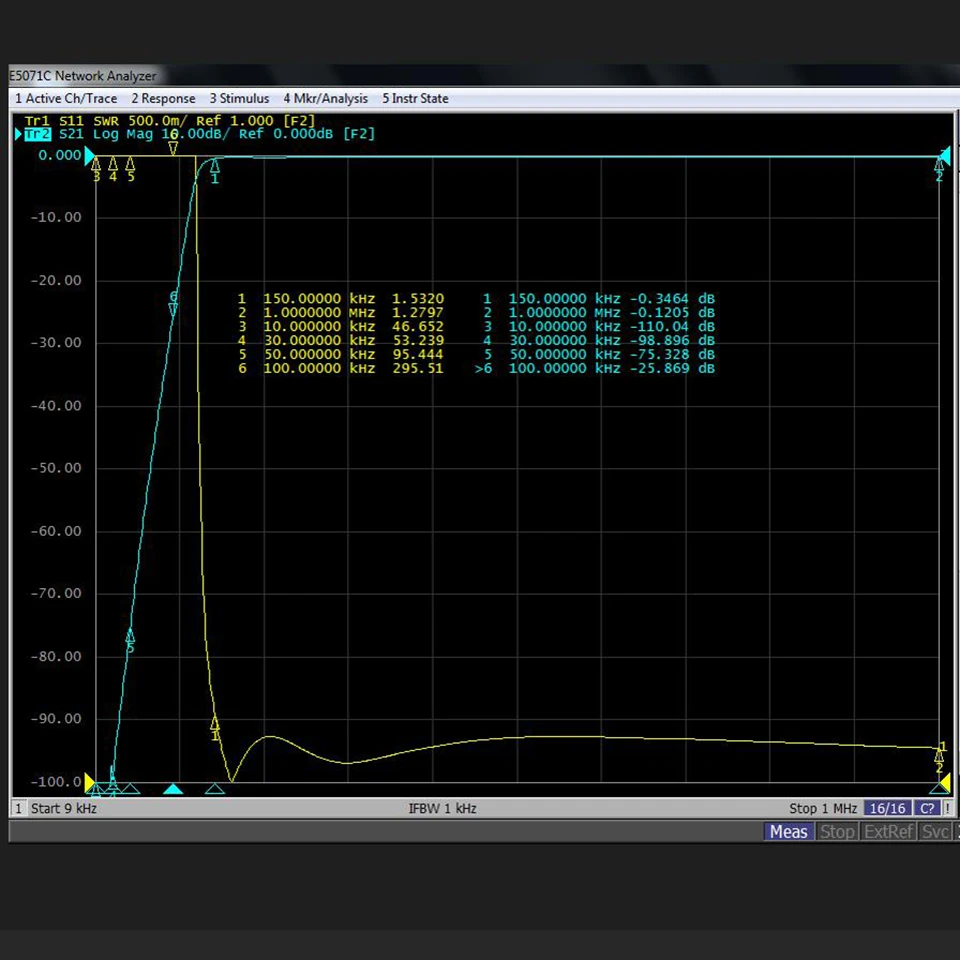Click the Meas status indicator
Image resolution: width=960 pixels, height=960 pixels.
click(789, 831)
